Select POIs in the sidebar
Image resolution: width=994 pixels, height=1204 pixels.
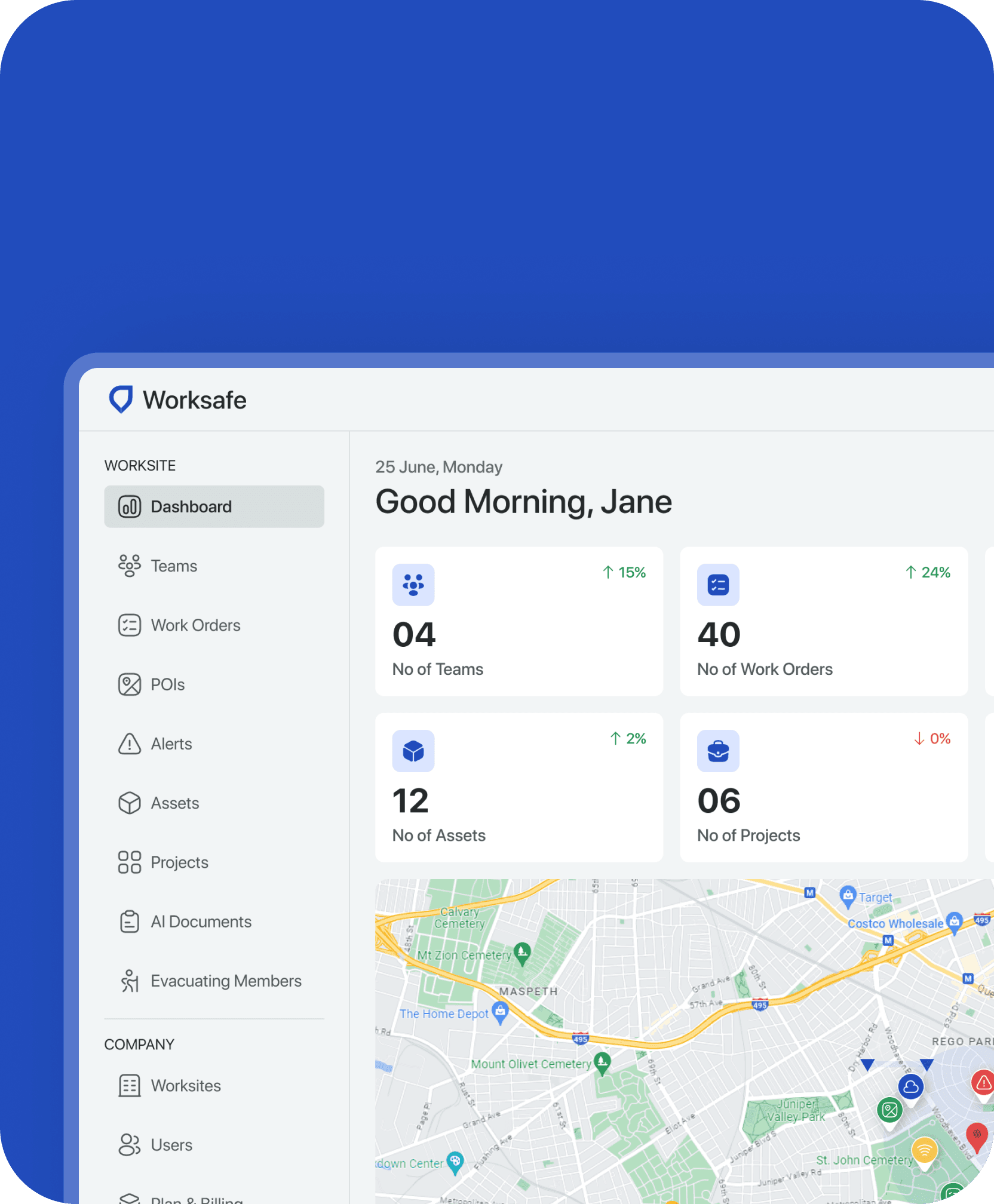click(167, 684)
